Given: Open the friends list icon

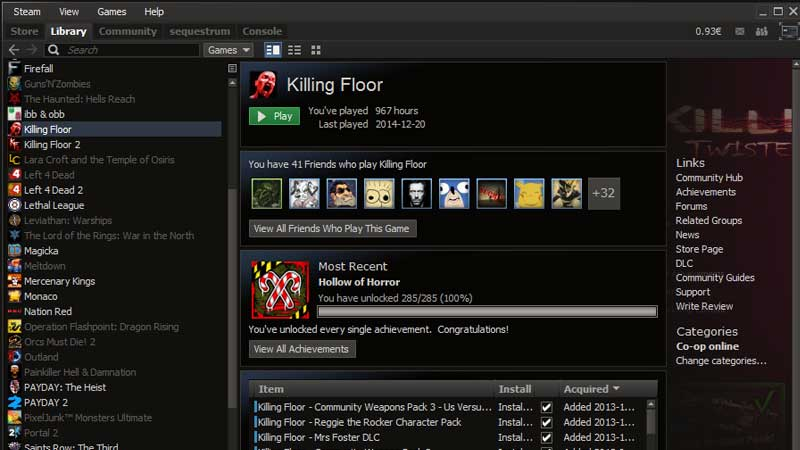Looking at the screenshot, I should coord(762,32).
